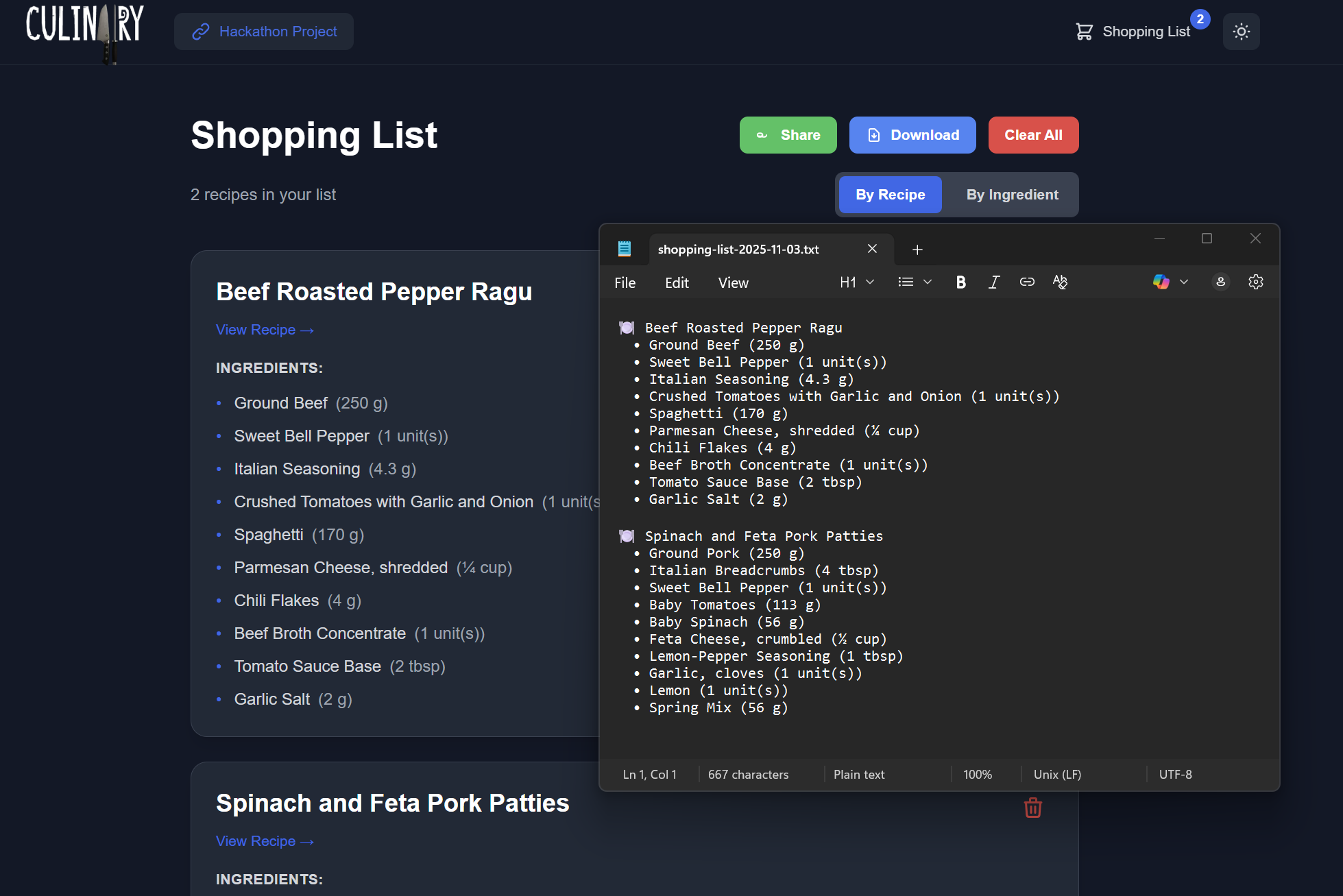Add a new Notepad tab
Viewport: 1343px width, 896px height.
point(917,250)
